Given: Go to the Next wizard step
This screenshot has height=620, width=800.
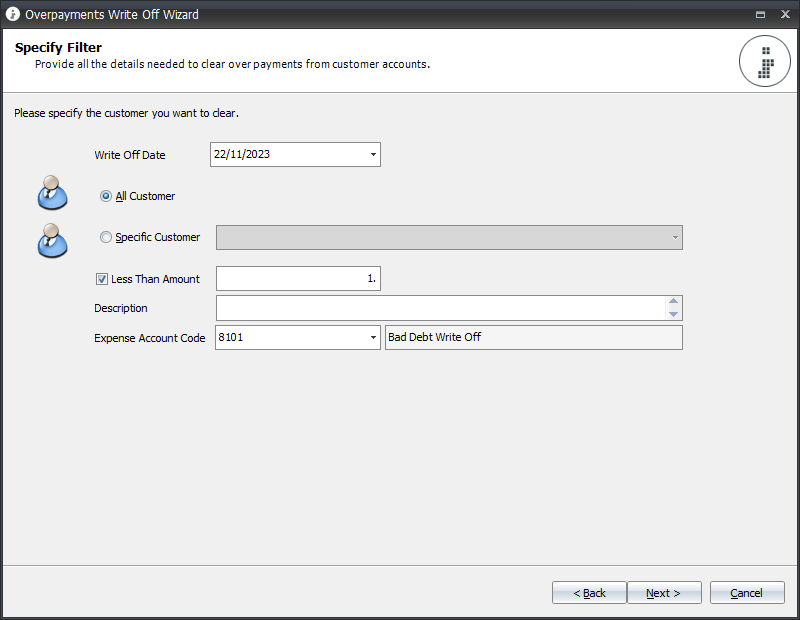Looking at the screenshot, I should [x=664, y=593].
